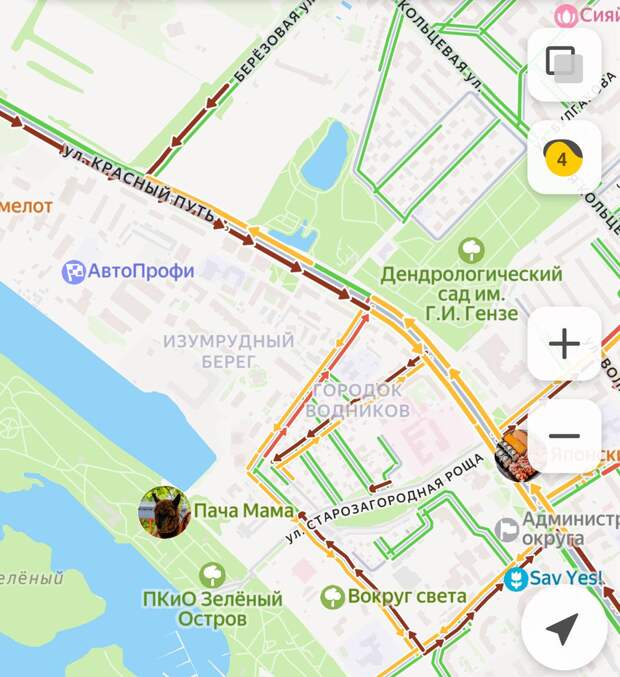Tap the ул. Старозагородная Роща street label
The width and height of the screenshot is (620, 677).
pyautogui.click(x=385, y=498)
